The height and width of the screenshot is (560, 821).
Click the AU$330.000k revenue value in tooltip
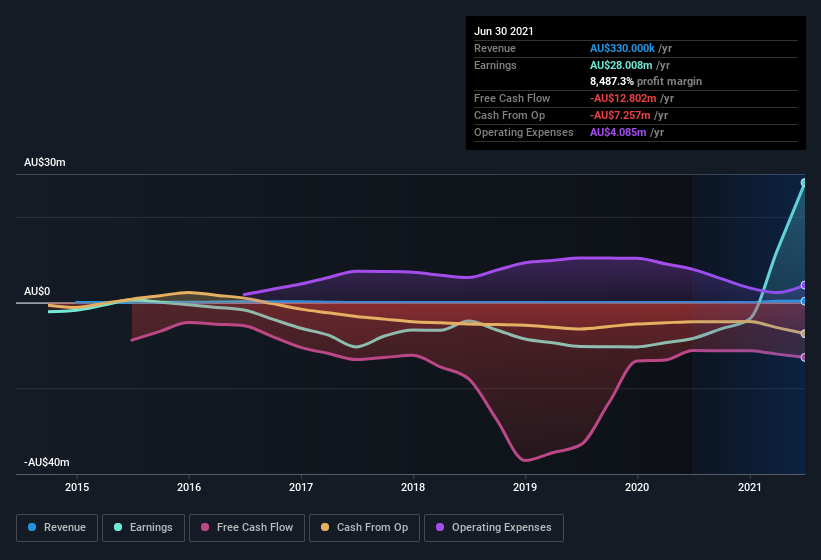[622, 48]
